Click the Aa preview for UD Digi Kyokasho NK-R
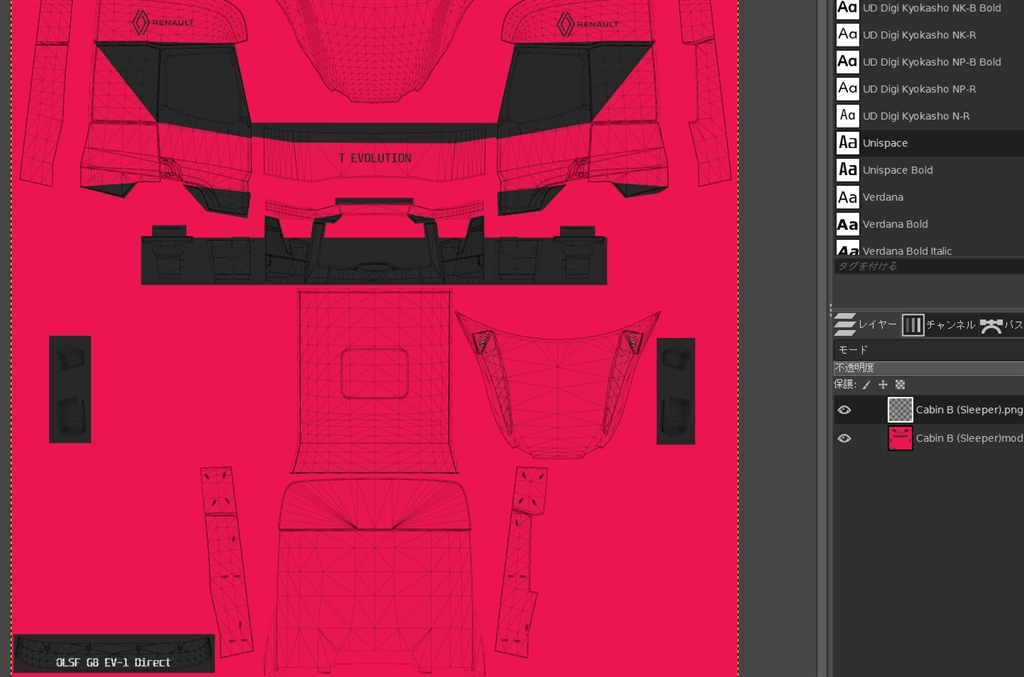 tap(847, 34)
